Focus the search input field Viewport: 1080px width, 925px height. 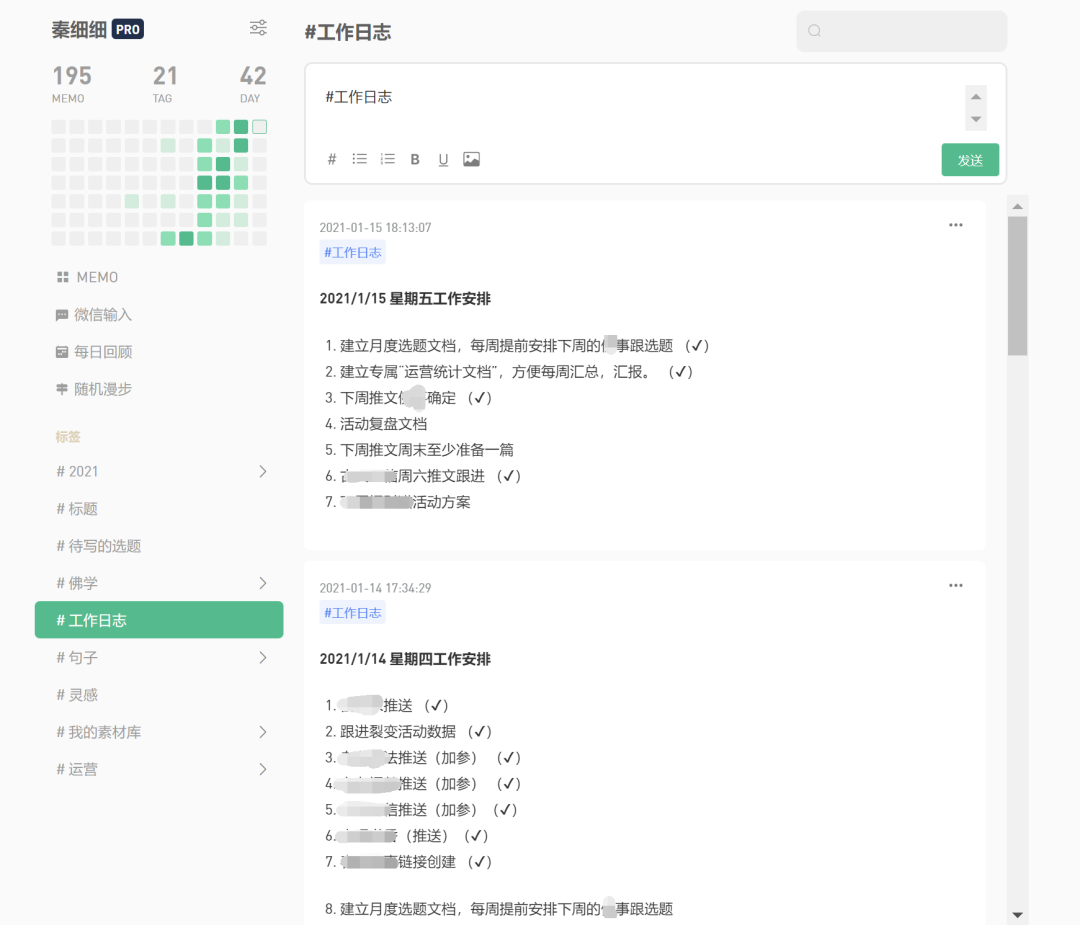click(x=902, y=31)
